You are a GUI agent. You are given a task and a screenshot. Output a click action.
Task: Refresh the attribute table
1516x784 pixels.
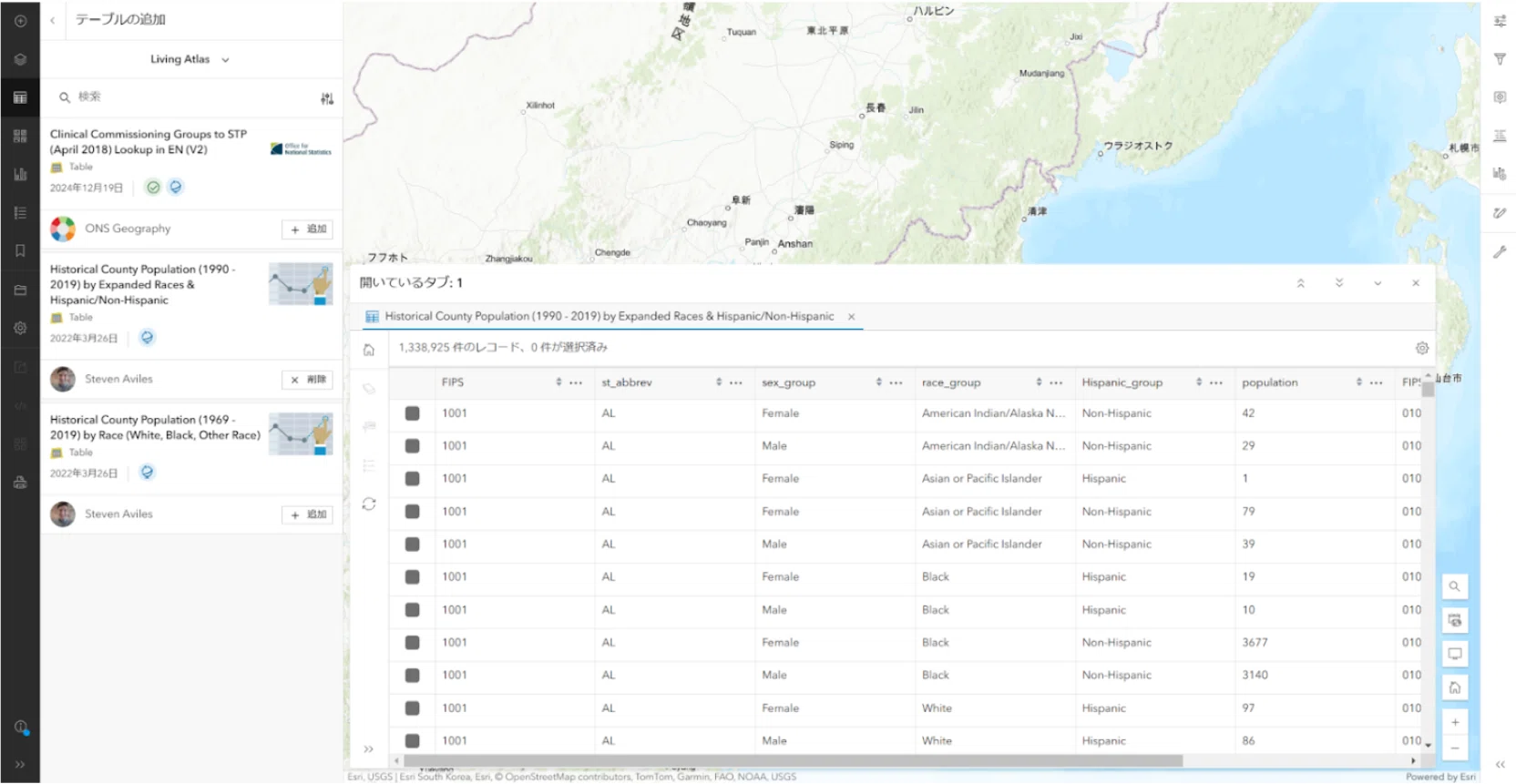369,504
